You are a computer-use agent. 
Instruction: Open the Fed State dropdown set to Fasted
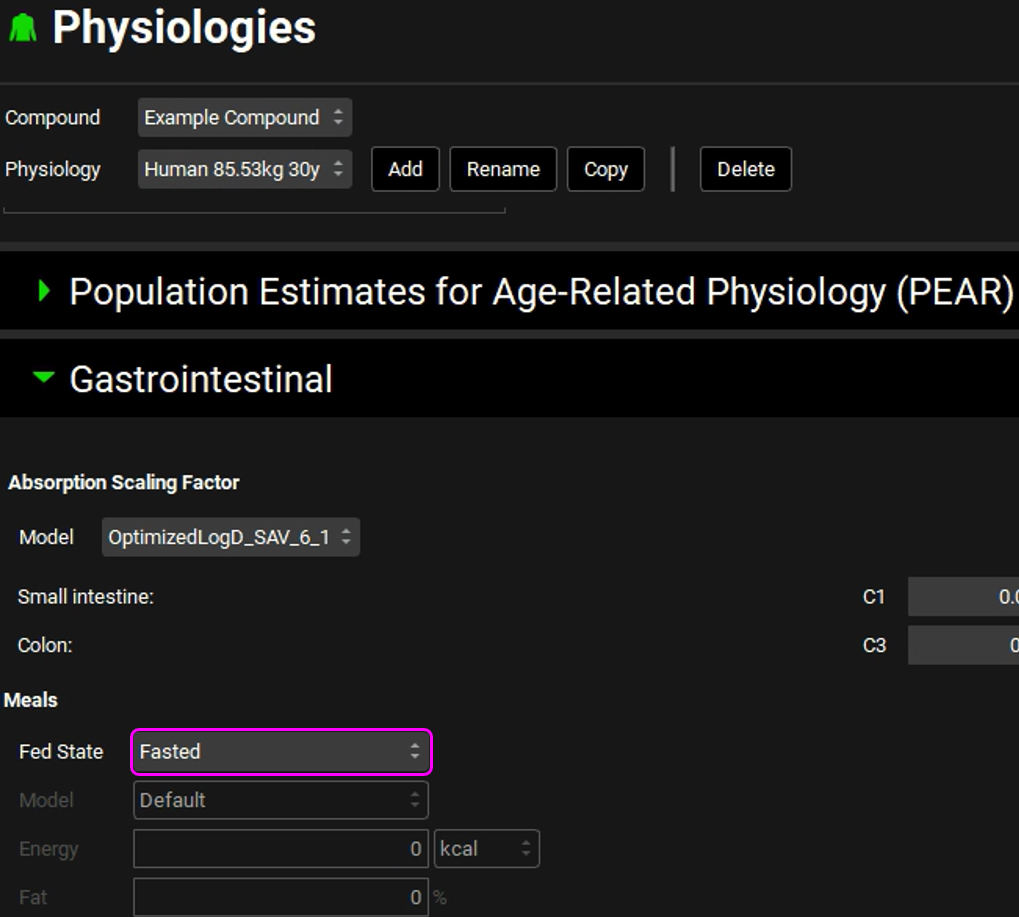point(281,751)
